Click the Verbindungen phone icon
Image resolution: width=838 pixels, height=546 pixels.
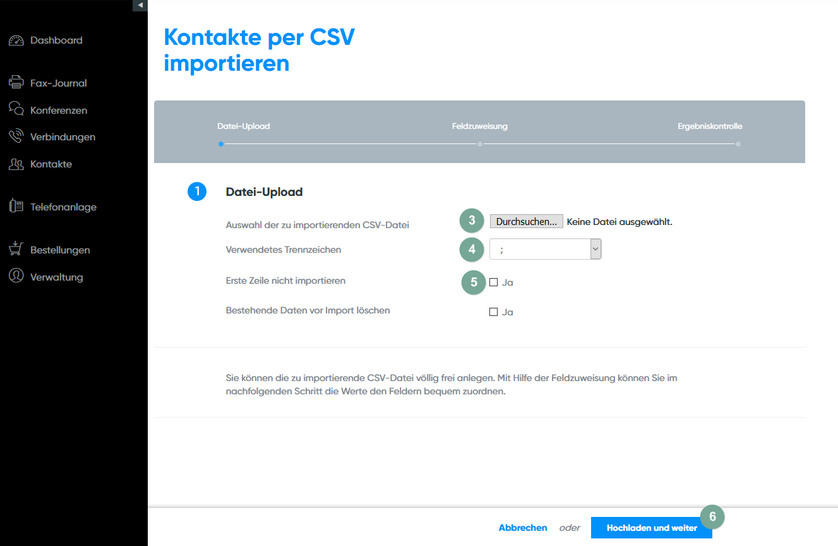[x=16, y=136]
